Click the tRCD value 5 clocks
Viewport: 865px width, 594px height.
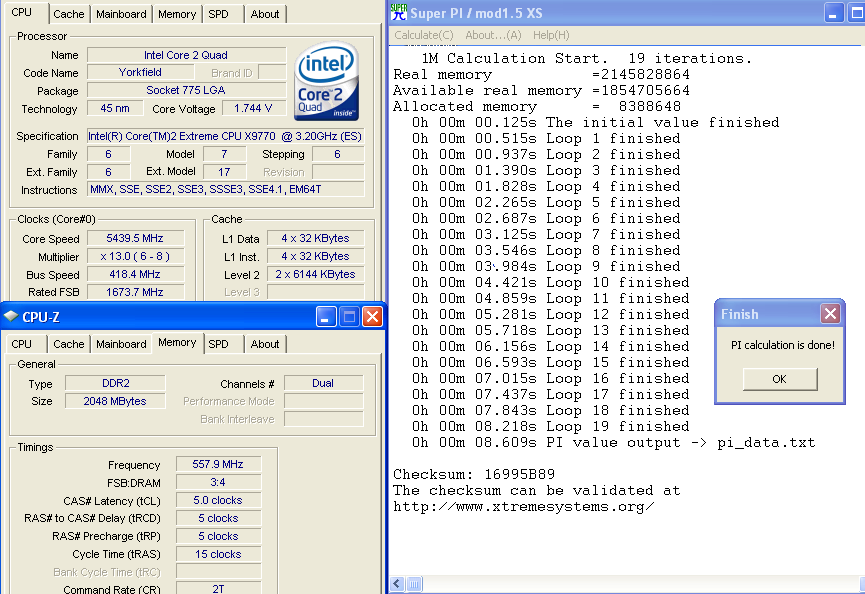coord(218,518)
